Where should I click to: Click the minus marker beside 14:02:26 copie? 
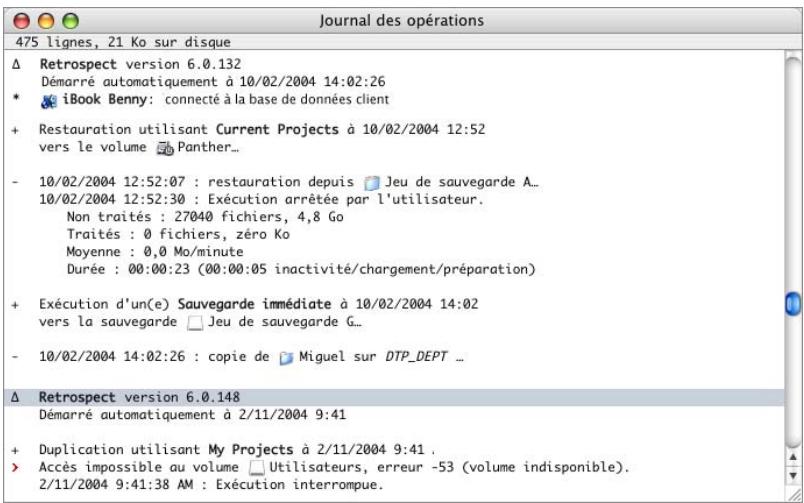(15, 357)
